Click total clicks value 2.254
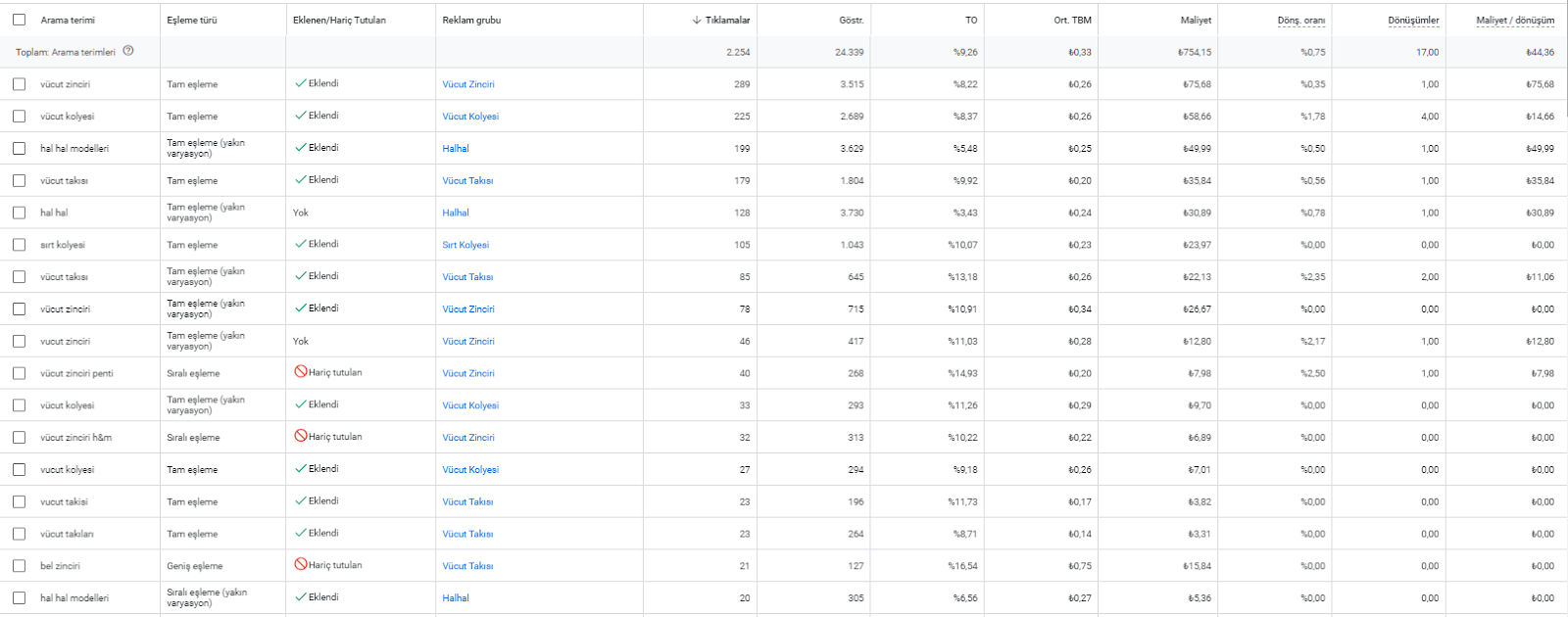 click(738, 52)
